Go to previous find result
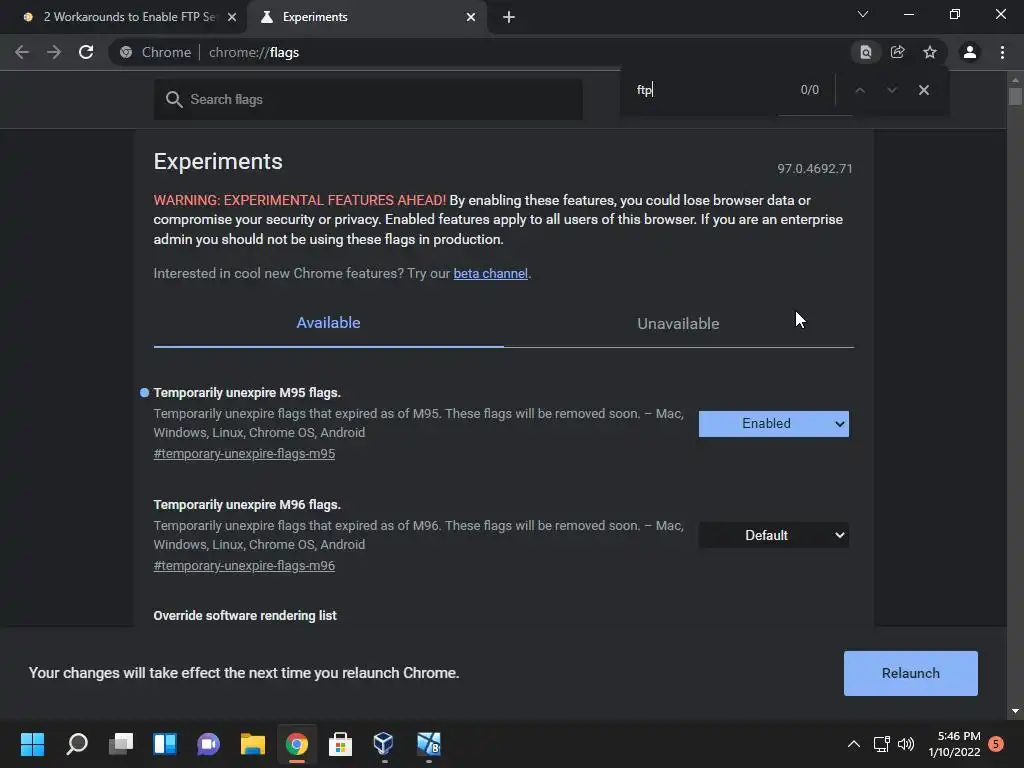 860,90
